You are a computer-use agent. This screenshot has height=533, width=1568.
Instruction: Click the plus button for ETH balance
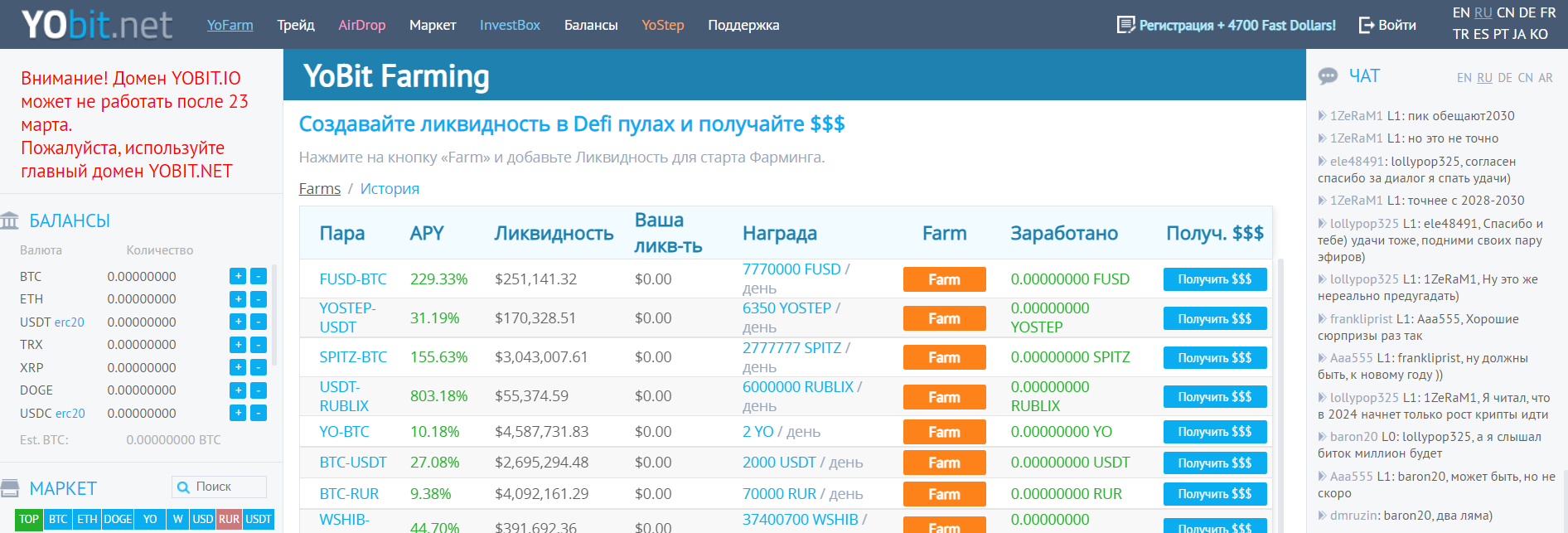(x=238, y=299)
